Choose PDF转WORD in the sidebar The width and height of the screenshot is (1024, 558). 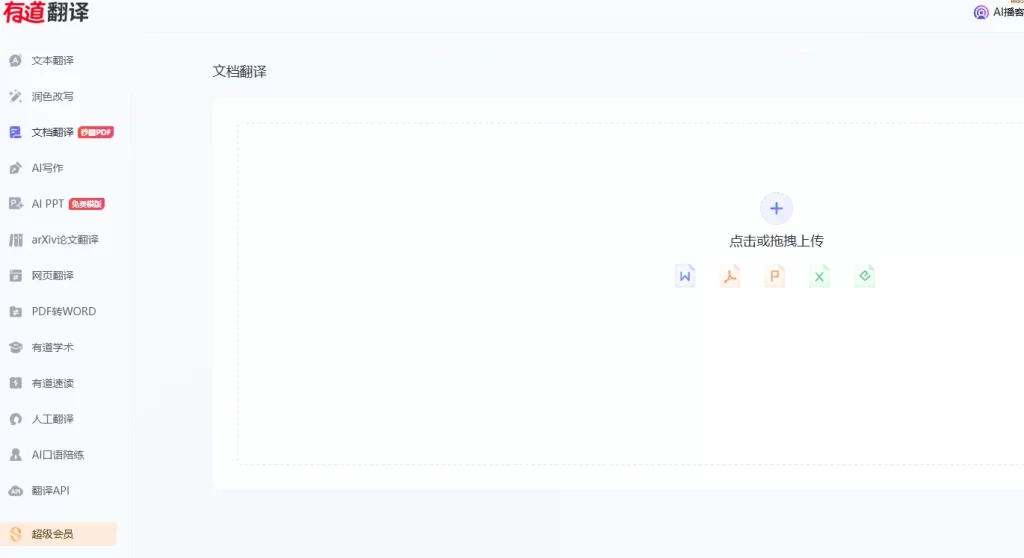[63, 312]
